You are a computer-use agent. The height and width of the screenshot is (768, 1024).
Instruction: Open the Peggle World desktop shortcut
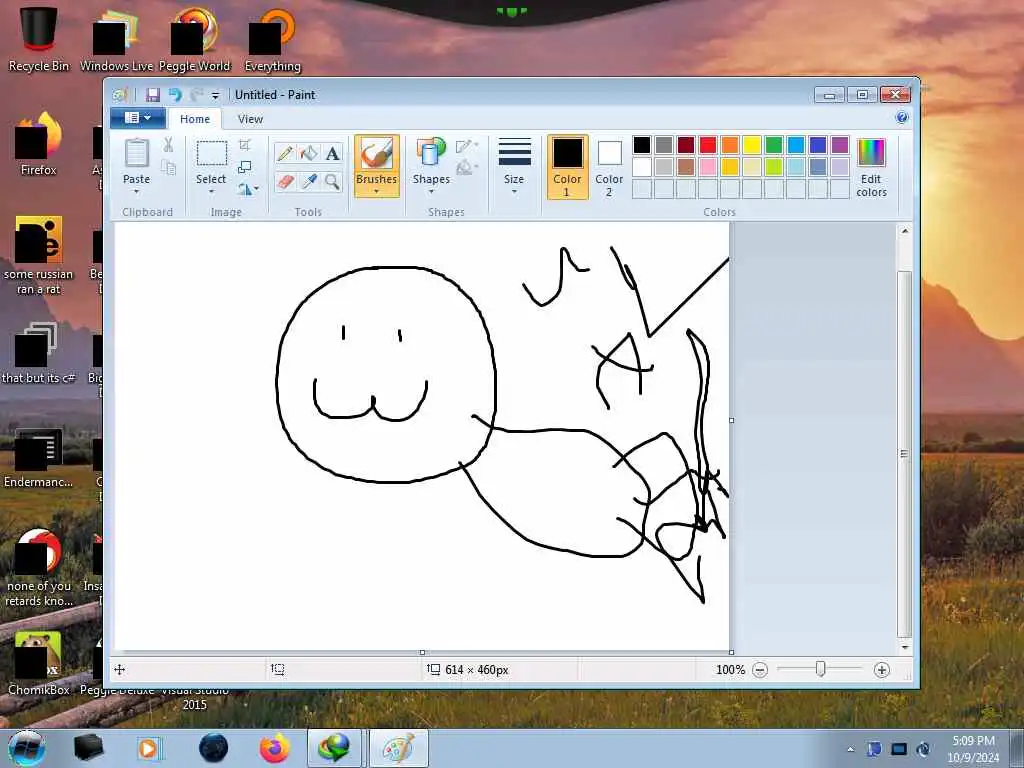(195, 39)
